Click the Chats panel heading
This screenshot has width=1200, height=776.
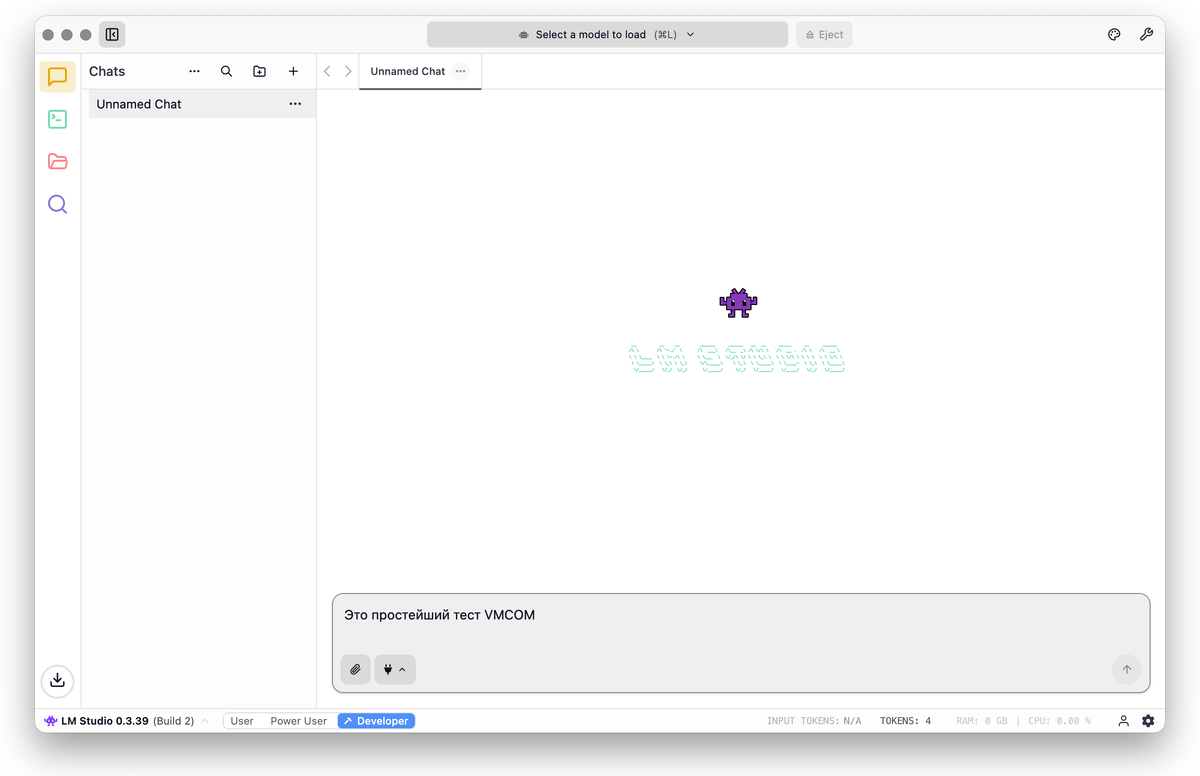[x=107, y=71]
